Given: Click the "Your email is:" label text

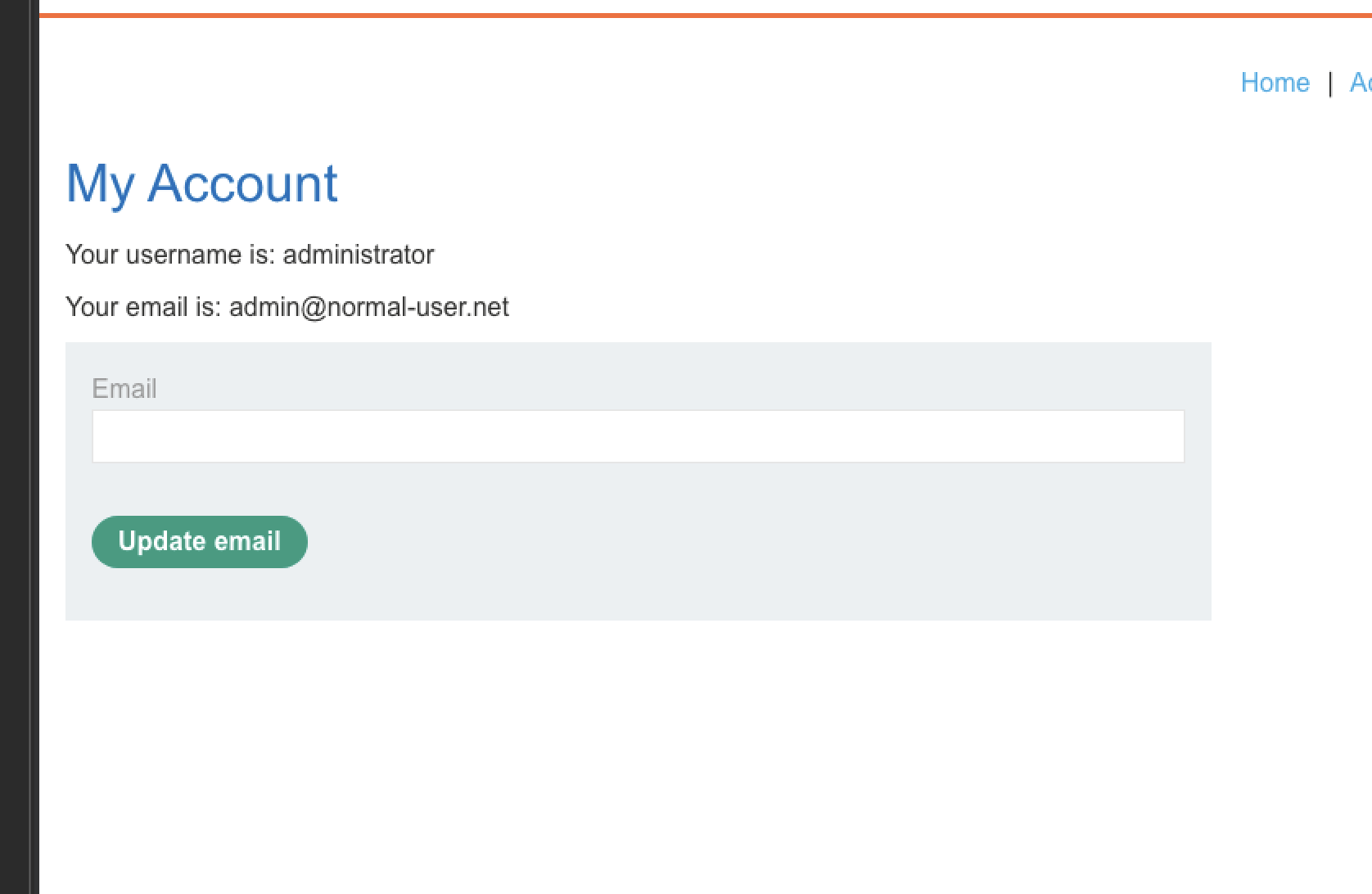Looking at the screenshot, I should pyautogui.click(x=143, y=307).
